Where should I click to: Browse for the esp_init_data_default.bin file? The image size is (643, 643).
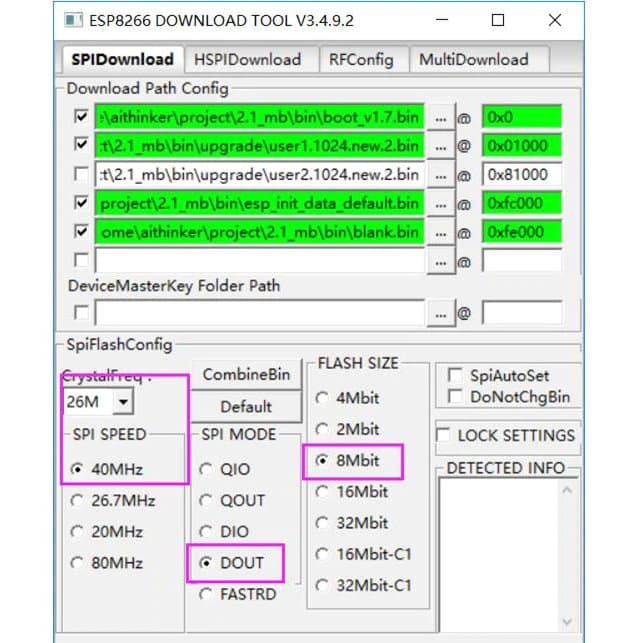click(x=441, y=204)
